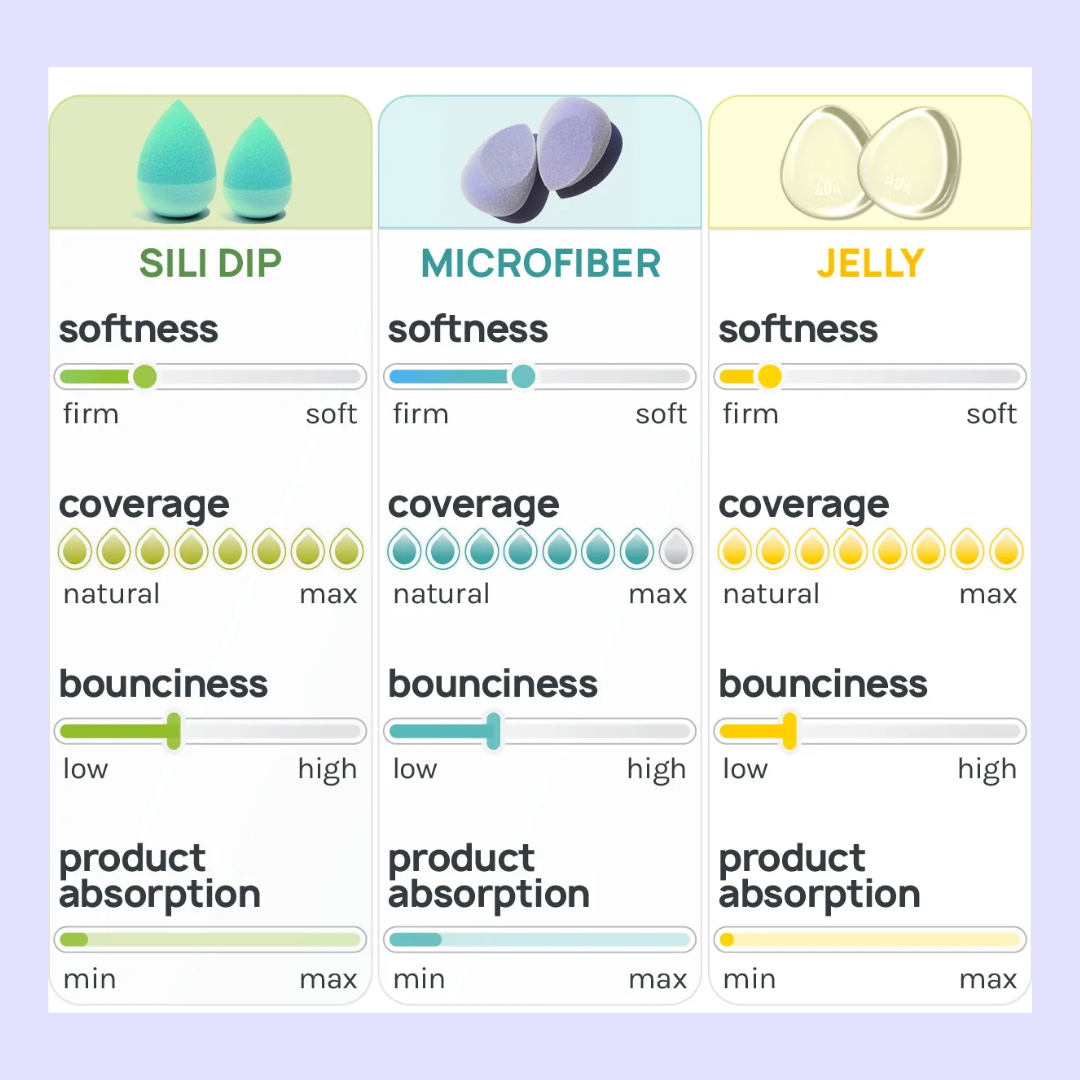Screen dimensions: 1080x1080
Task: Select the JELLY heading
Action: 871,263
